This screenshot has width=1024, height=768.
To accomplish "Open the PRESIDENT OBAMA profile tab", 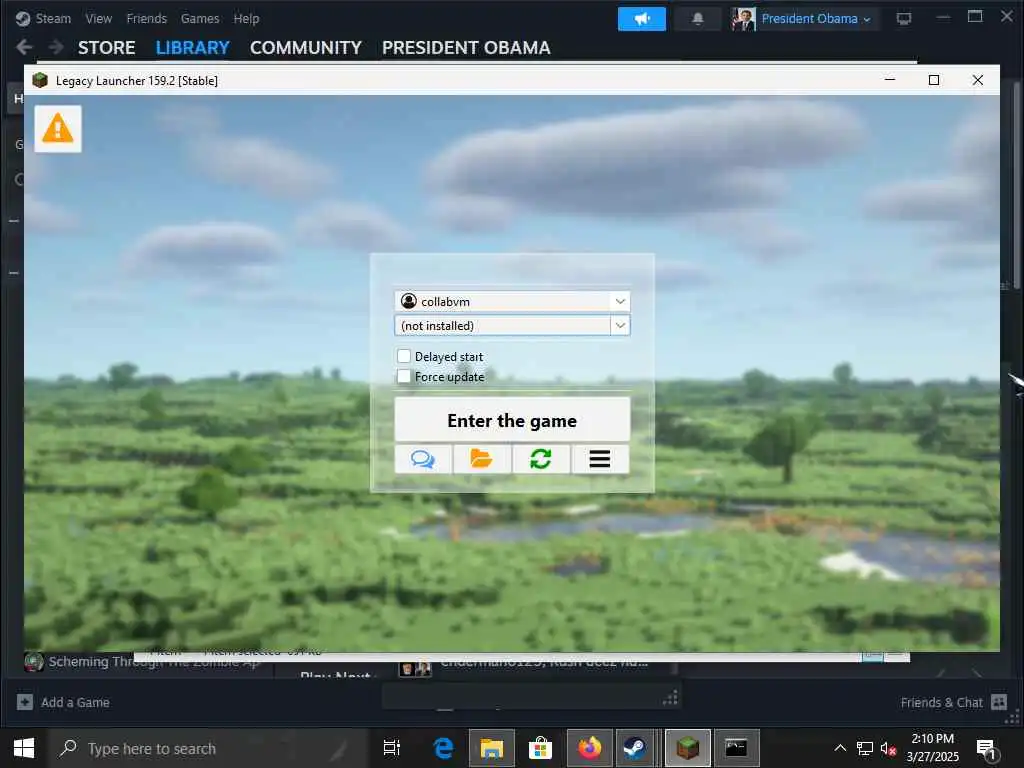I will pyautogui.click(x=466, y=48).
